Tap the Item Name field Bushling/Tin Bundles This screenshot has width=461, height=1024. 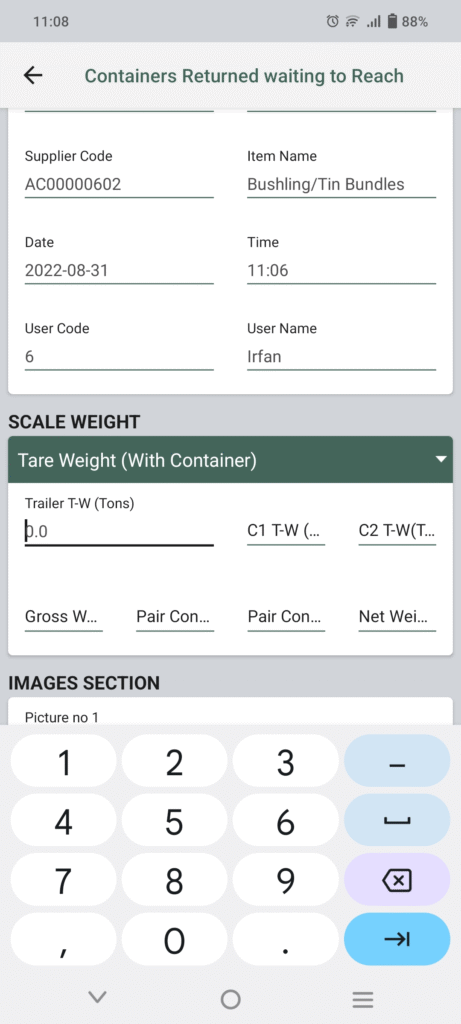pyautogui.click(x=341, y=185)
